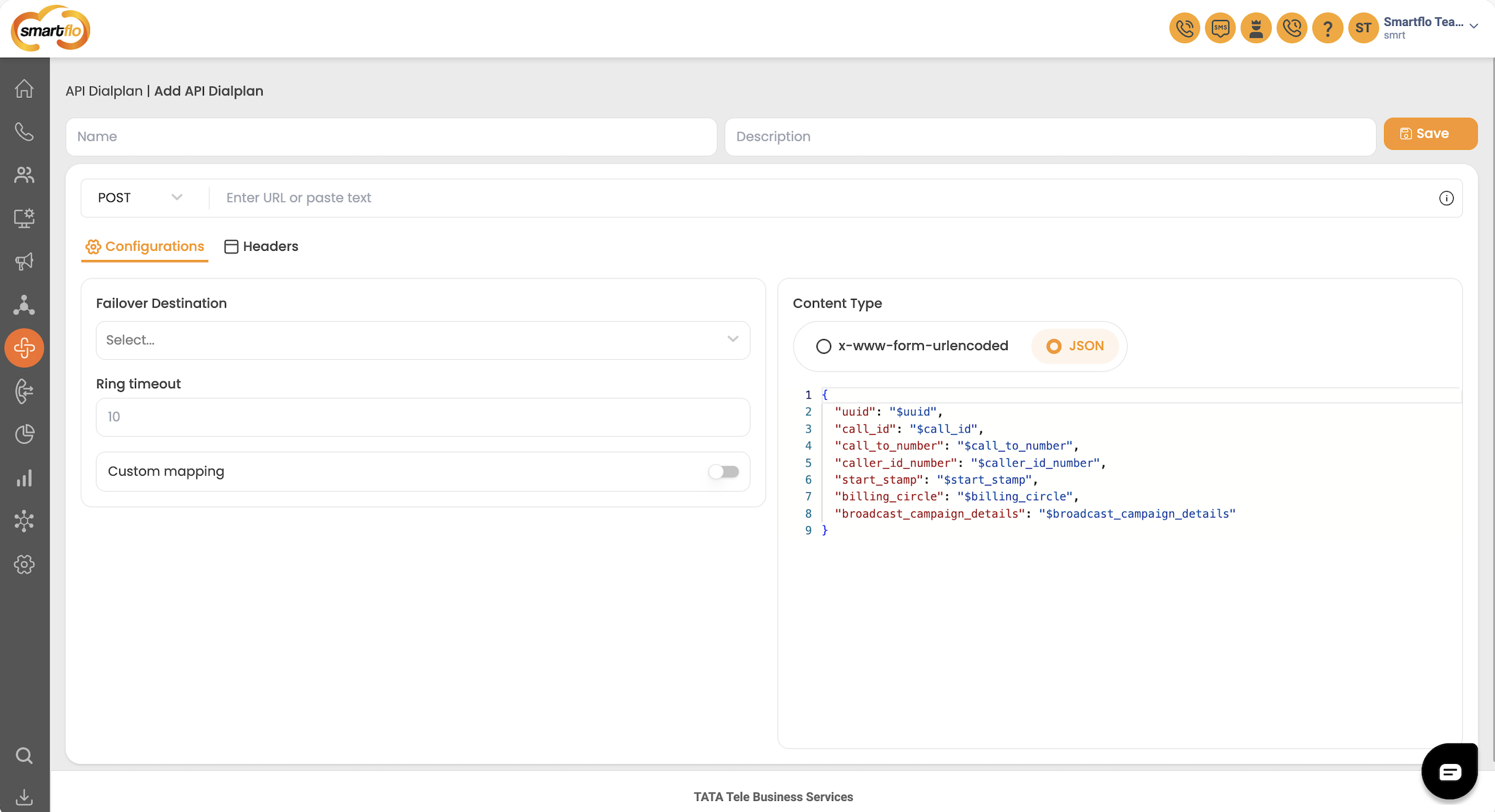Click the SMS header icon
This screenshot has width=1495, height=812.
[1220, 28]
